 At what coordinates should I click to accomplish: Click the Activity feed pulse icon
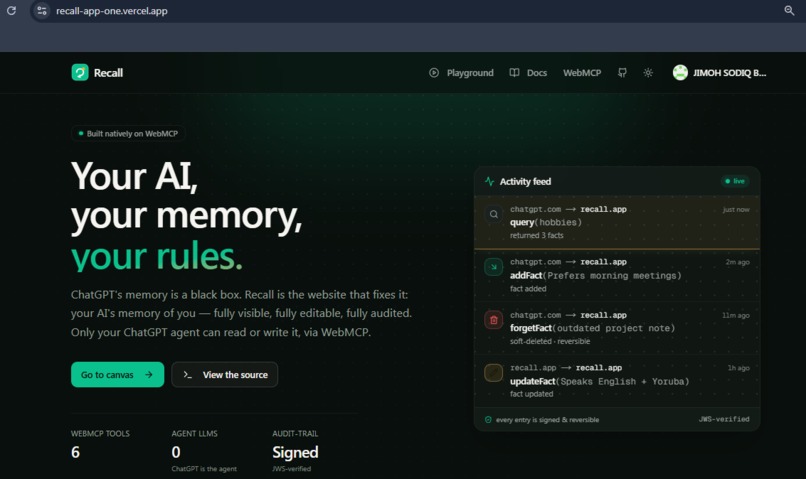click(x=489, y=181)
